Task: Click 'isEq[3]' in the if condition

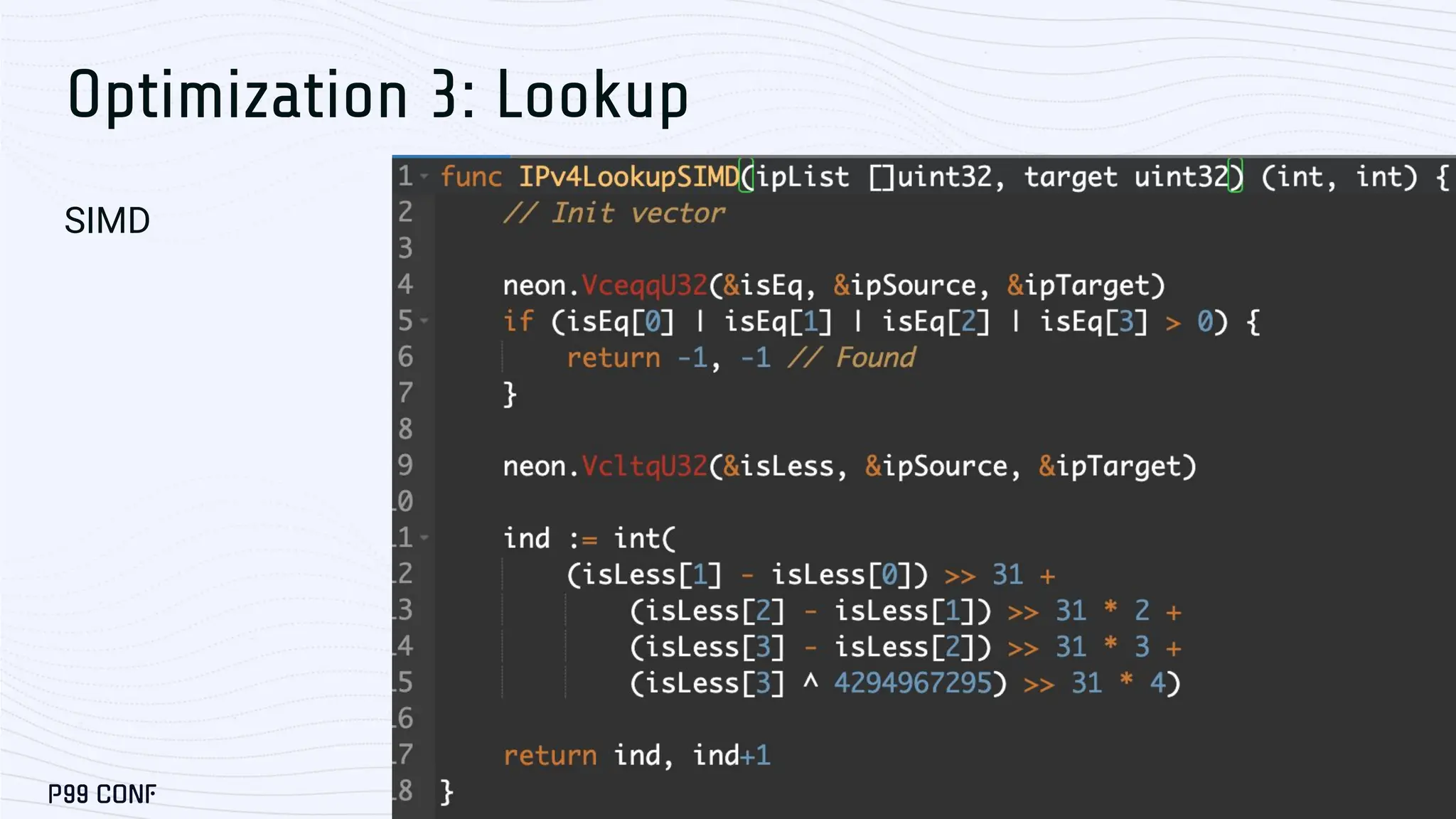Action: point(1093,321)
